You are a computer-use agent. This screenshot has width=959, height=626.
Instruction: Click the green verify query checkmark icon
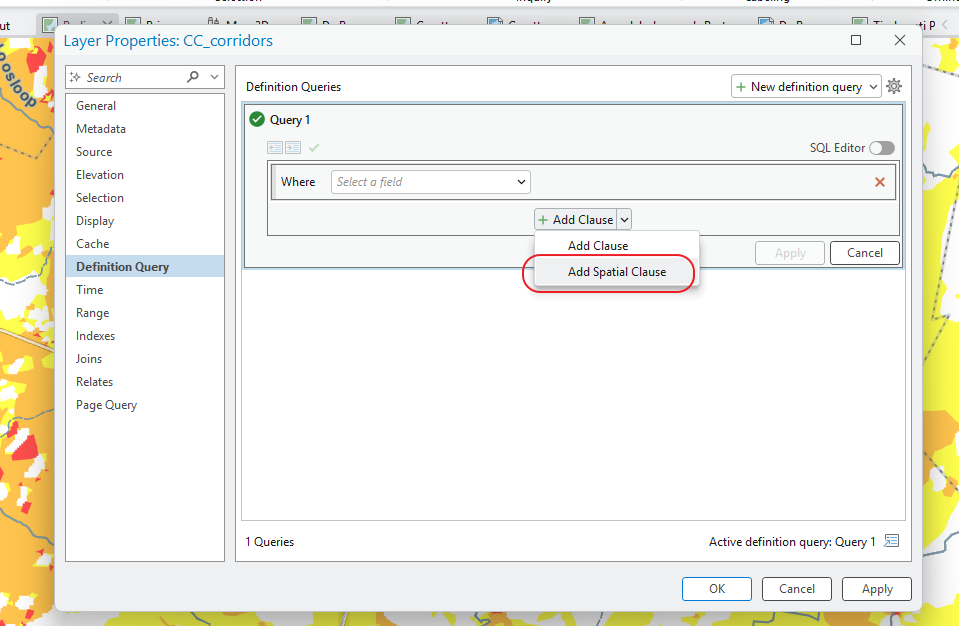(x=314, y=147)
